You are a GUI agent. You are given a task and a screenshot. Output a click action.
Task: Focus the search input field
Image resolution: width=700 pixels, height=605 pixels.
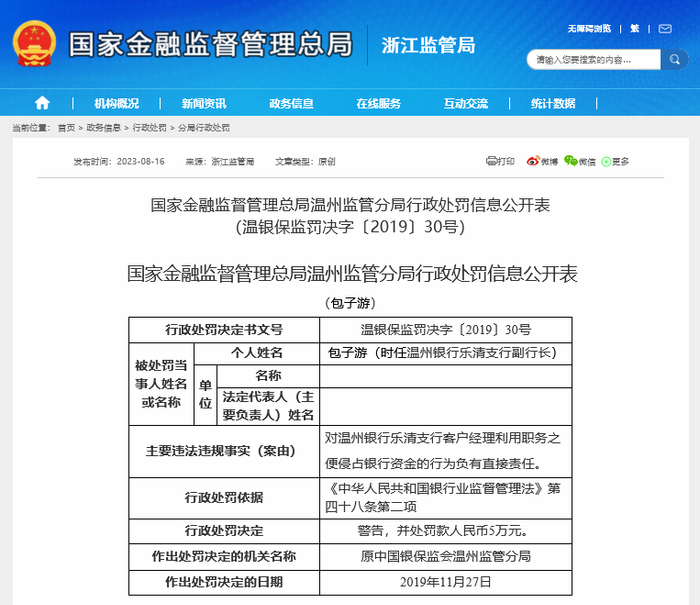click(x=594, y=59)
